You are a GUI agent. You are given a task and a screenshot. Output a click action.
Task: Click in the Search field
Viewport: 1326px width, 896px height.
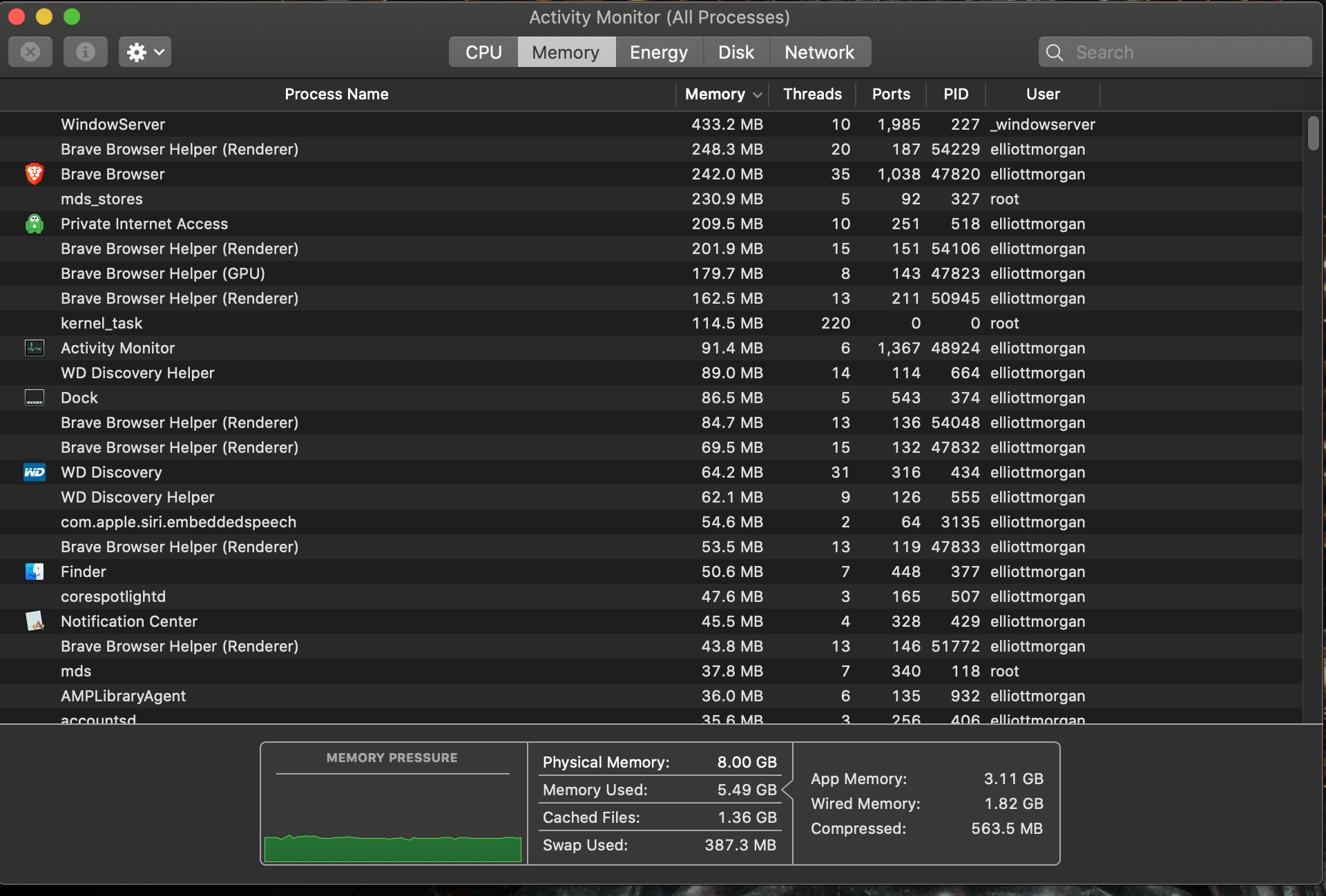coord(1175,52)
